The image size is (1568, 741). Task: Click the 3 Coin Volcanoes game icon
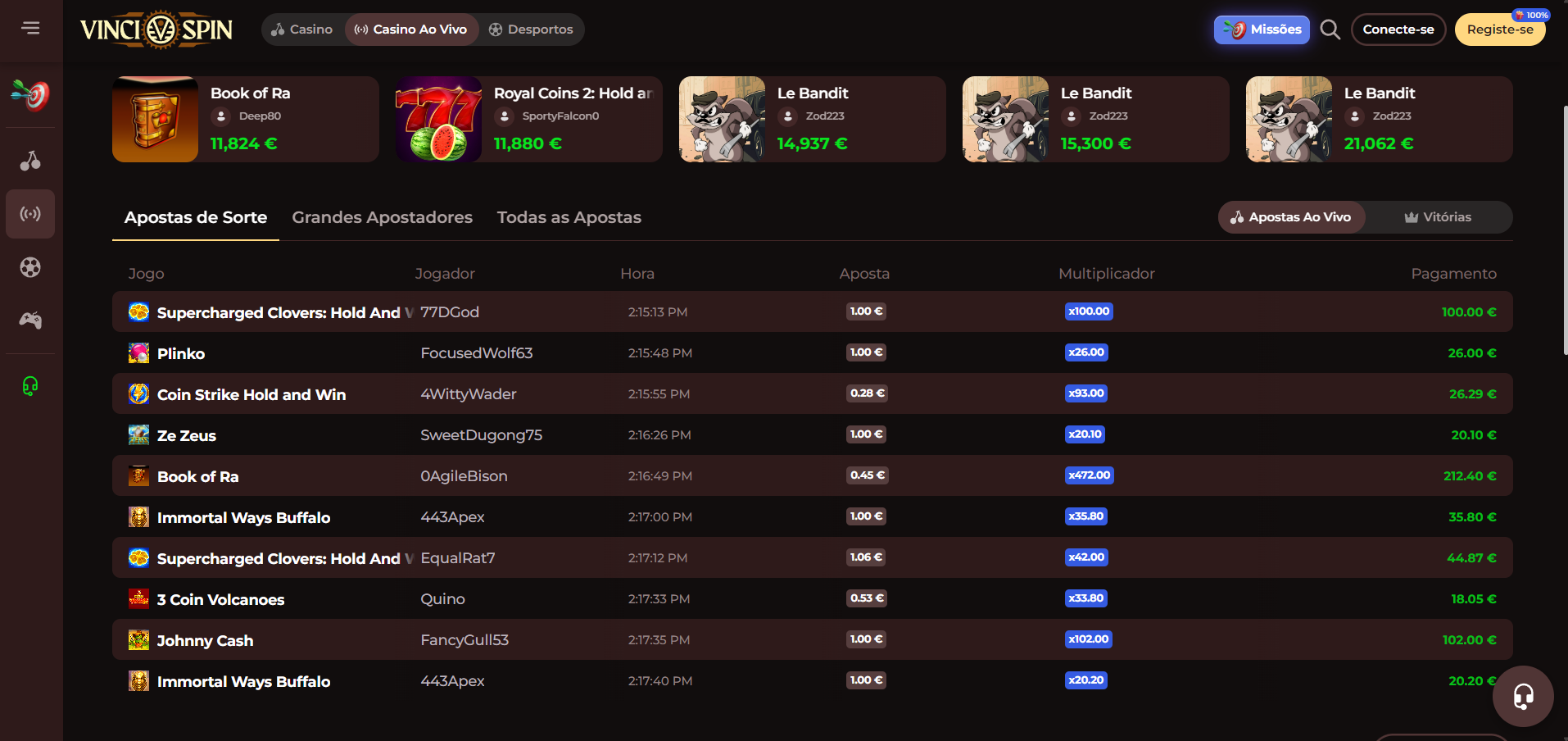pyautogui.click(x=138, y=598)
